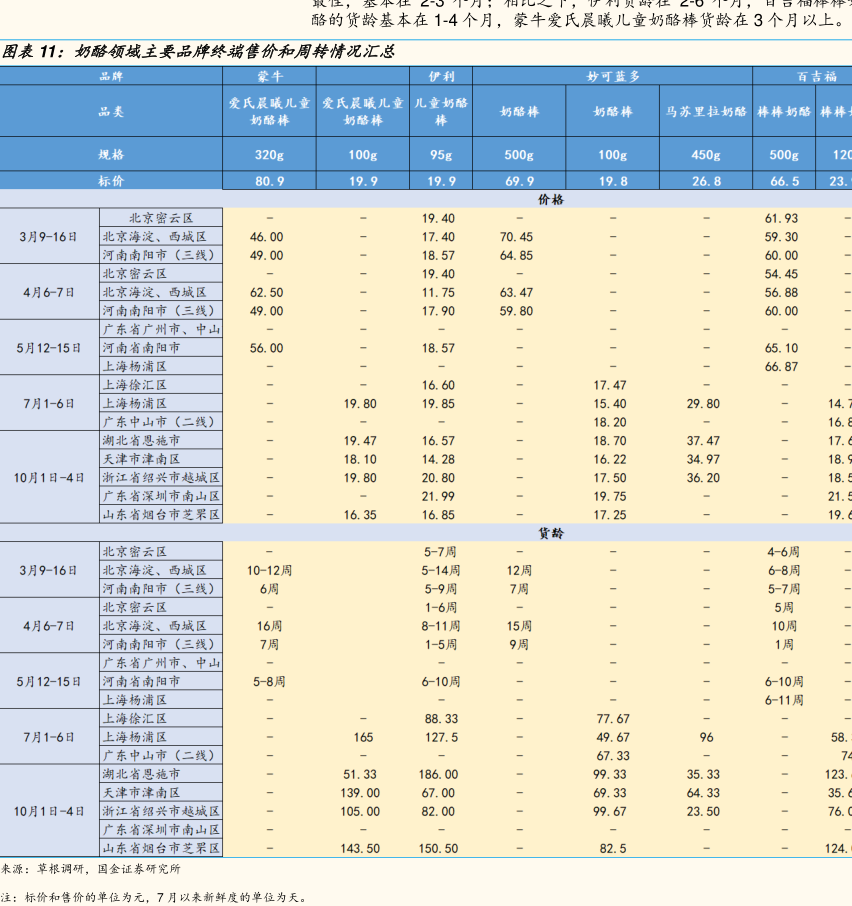
Task: Click the price value 54.45
Action: (x=782, y=274)
